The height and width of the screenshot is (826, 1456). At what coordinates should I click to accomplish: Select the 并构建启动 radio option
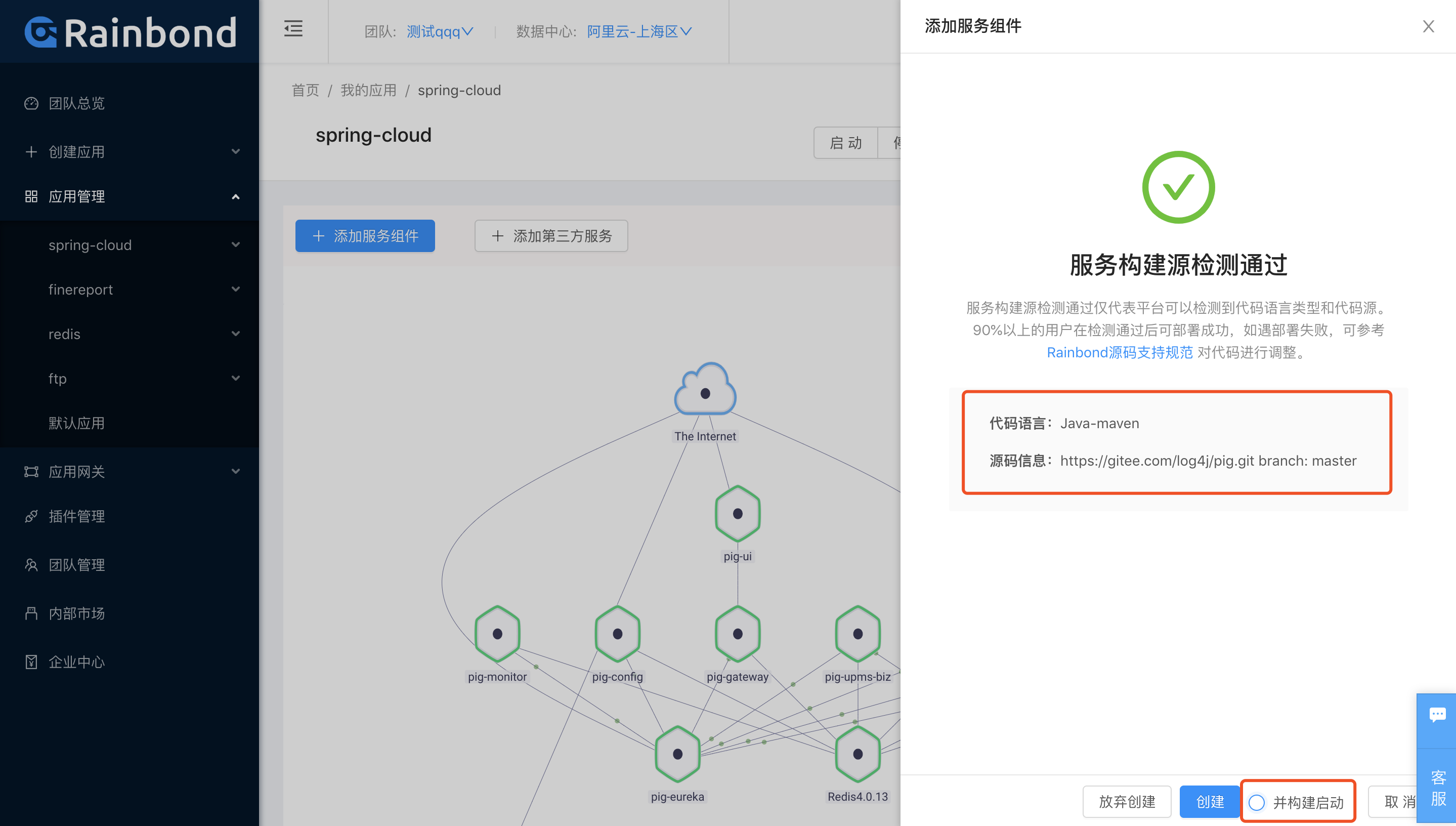tap(1257, 802)
